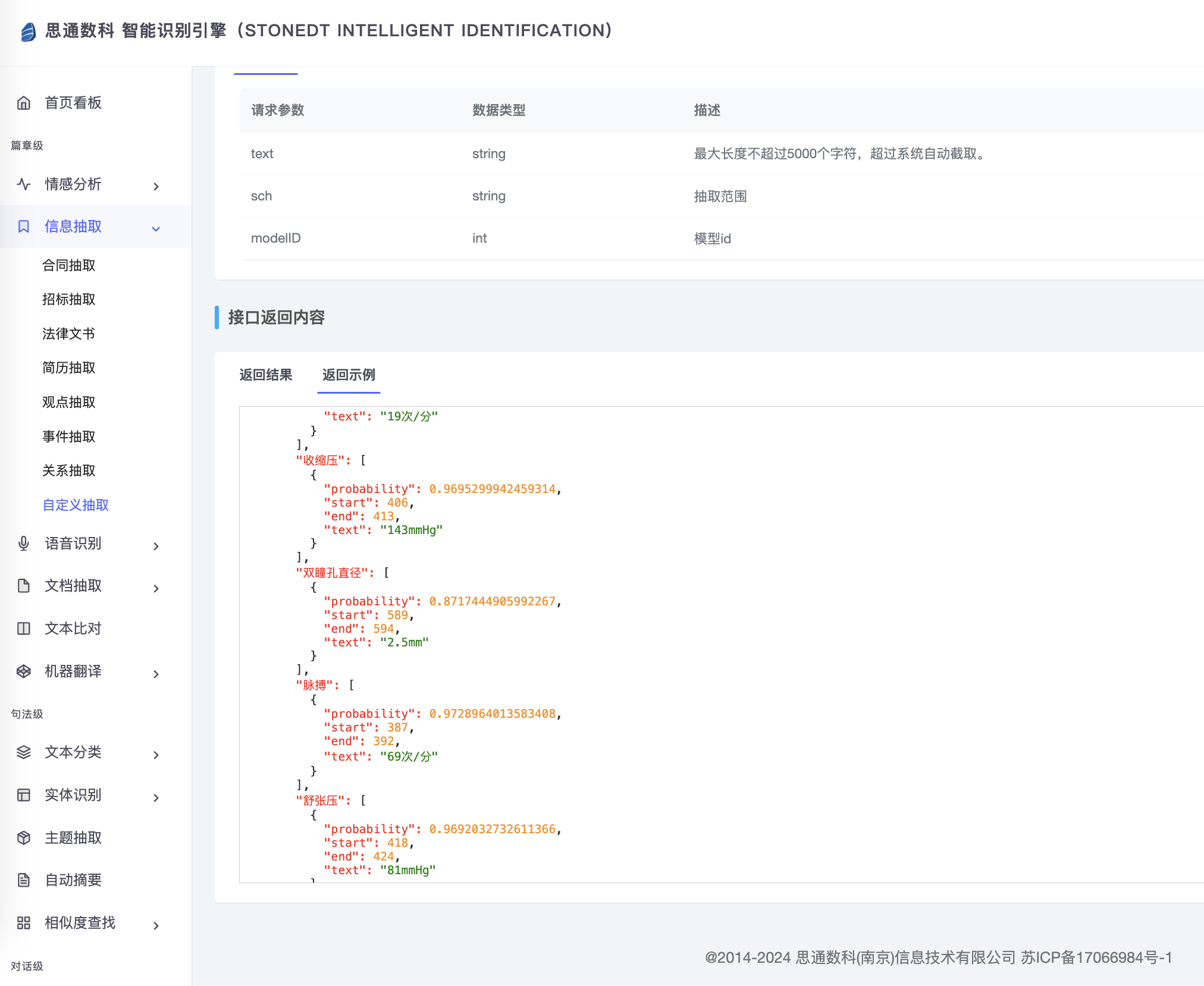
Task: Collapse the 信息抽取 menu chevron
Action: coord(156,228)
